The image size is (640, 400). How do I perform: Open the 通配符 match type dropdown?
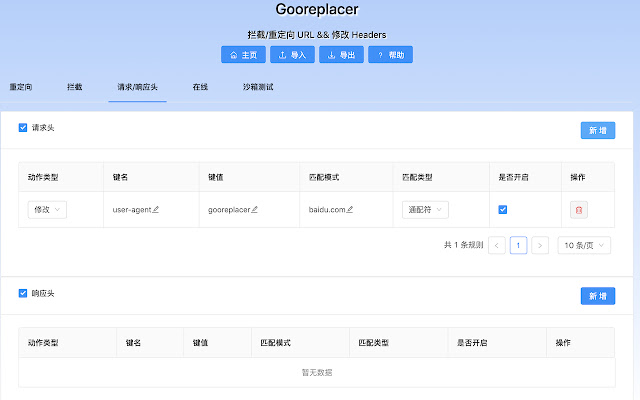424,210
